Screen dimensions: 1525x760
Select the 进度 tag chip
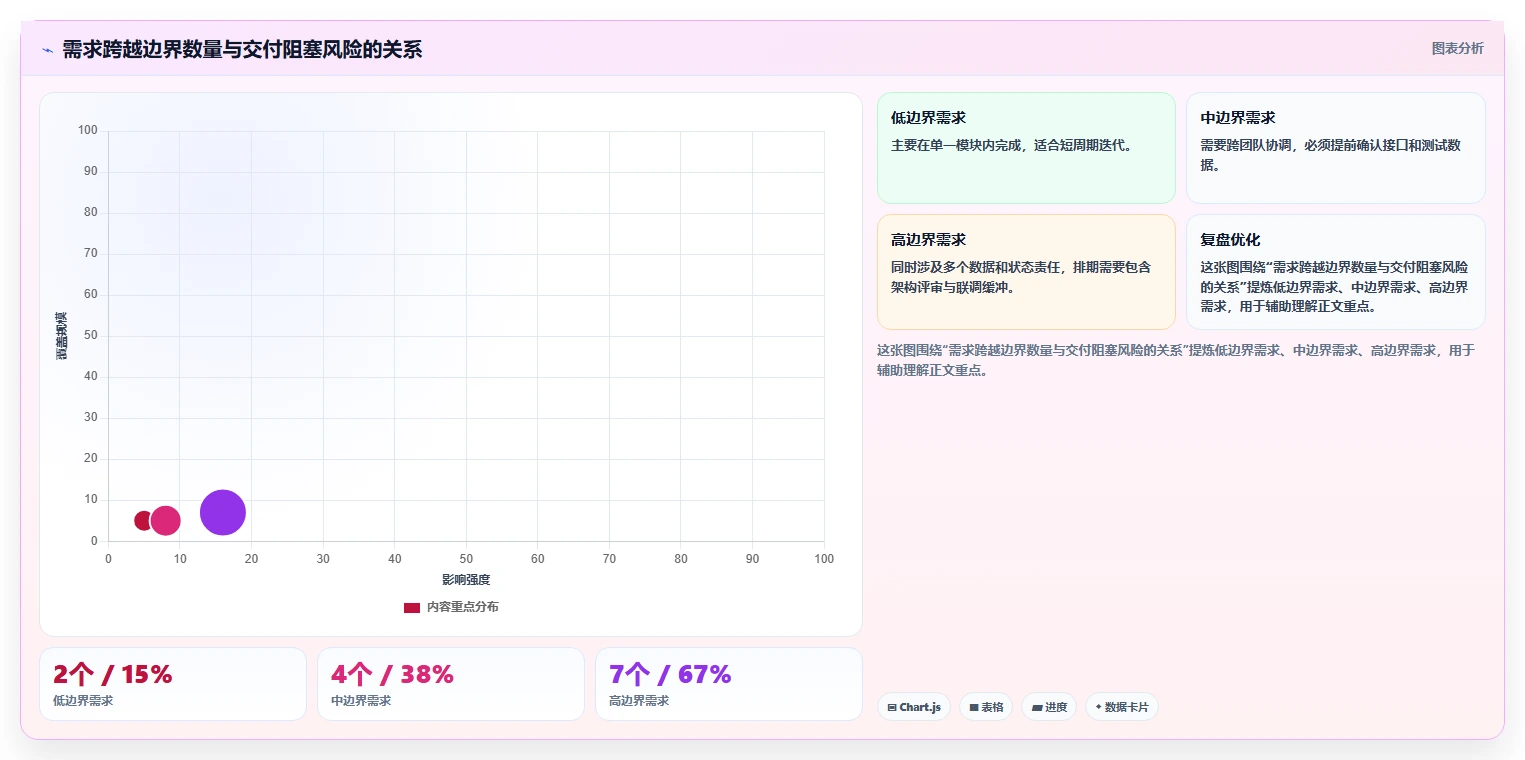1049,707
